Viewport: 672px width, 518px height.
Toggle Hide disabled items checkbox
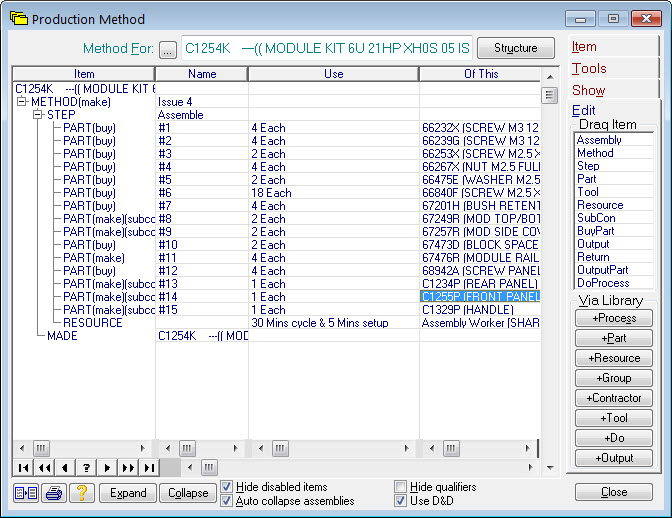[x=227, y=487]
